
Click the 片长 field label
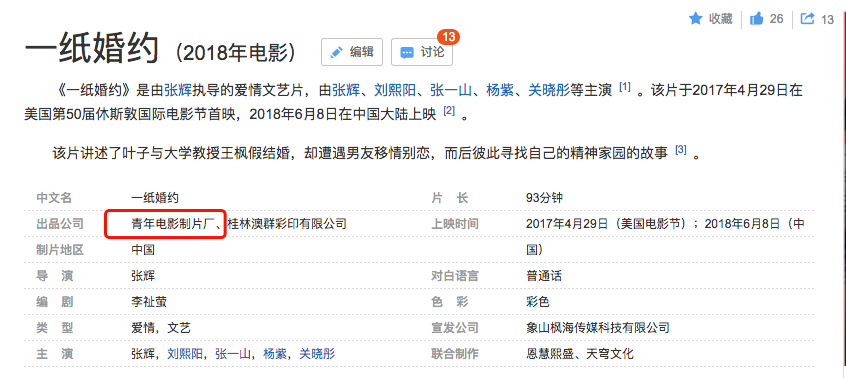(449, 198)
